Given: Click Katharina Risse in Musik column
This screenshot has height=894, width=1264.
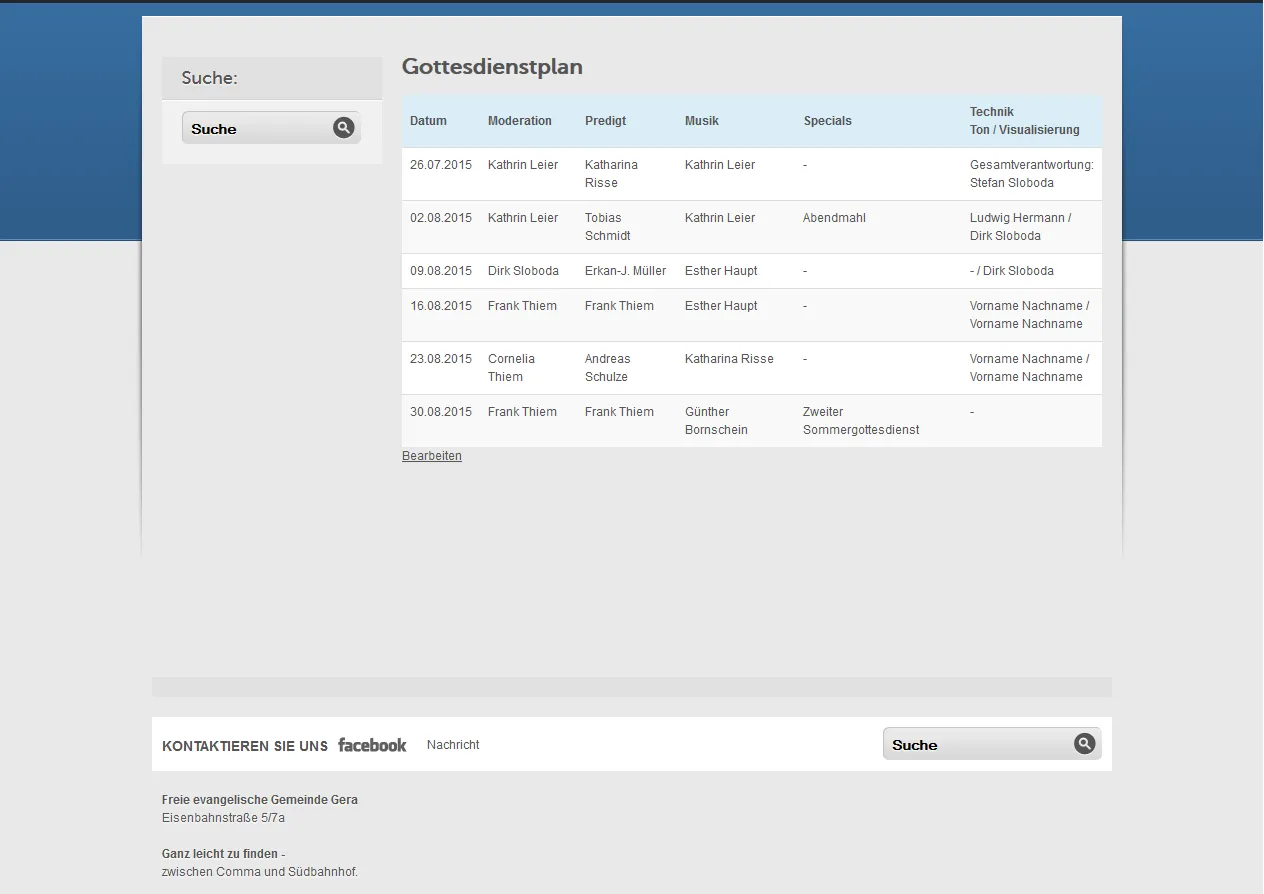Looking at the screenshot, I should coord(729,359).
